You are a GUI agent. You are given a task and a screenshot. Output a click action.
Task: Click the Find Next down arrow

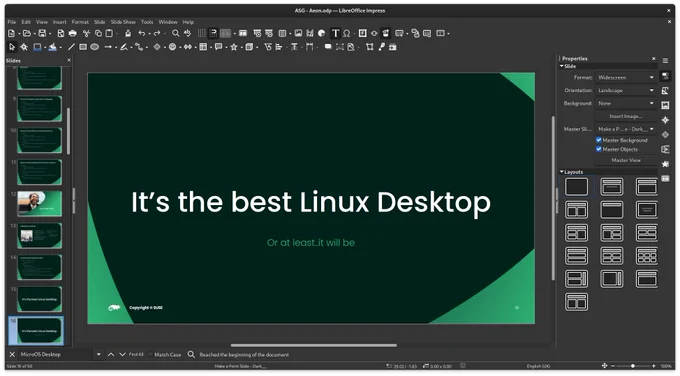tap(122, 355)
